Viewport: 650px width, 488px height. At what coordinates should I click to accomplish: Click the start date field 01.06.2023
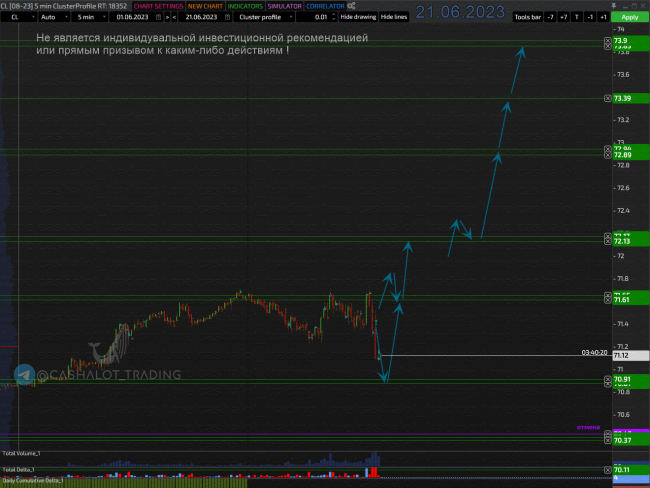(132, 17)
